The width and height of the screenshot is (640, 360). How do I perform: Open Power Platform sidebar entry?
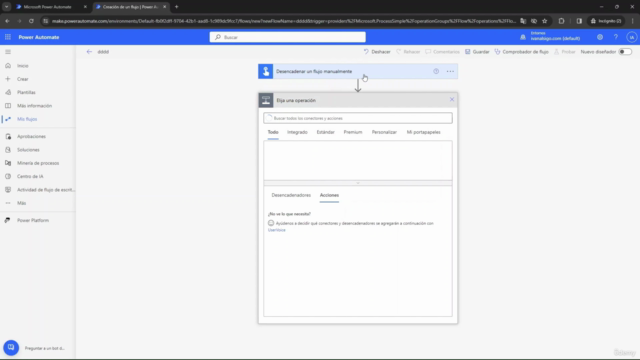33,220
